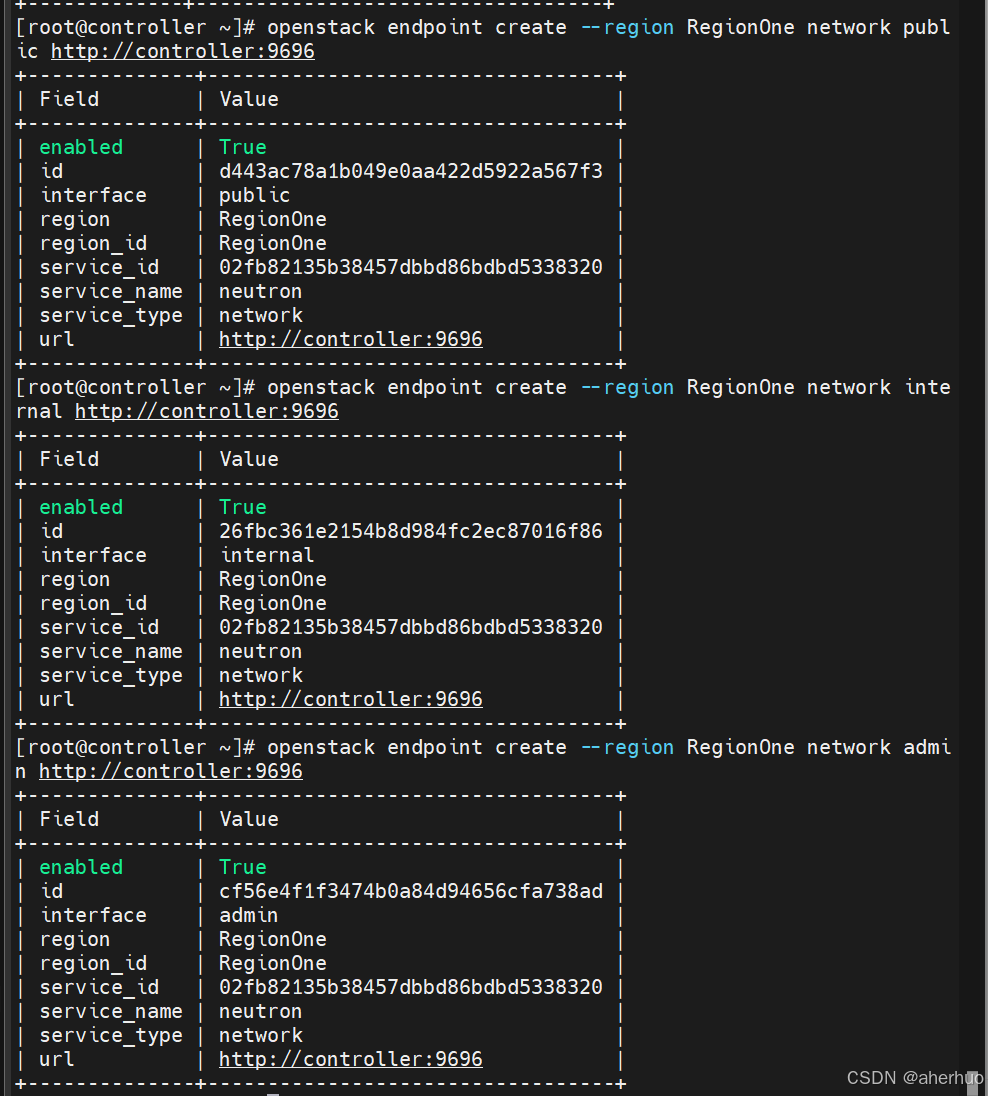The height and width of the screenshot is (1096, 988).
Task: Click the service_id value in the admin endpoint table
Action: (x=410, y=987)
